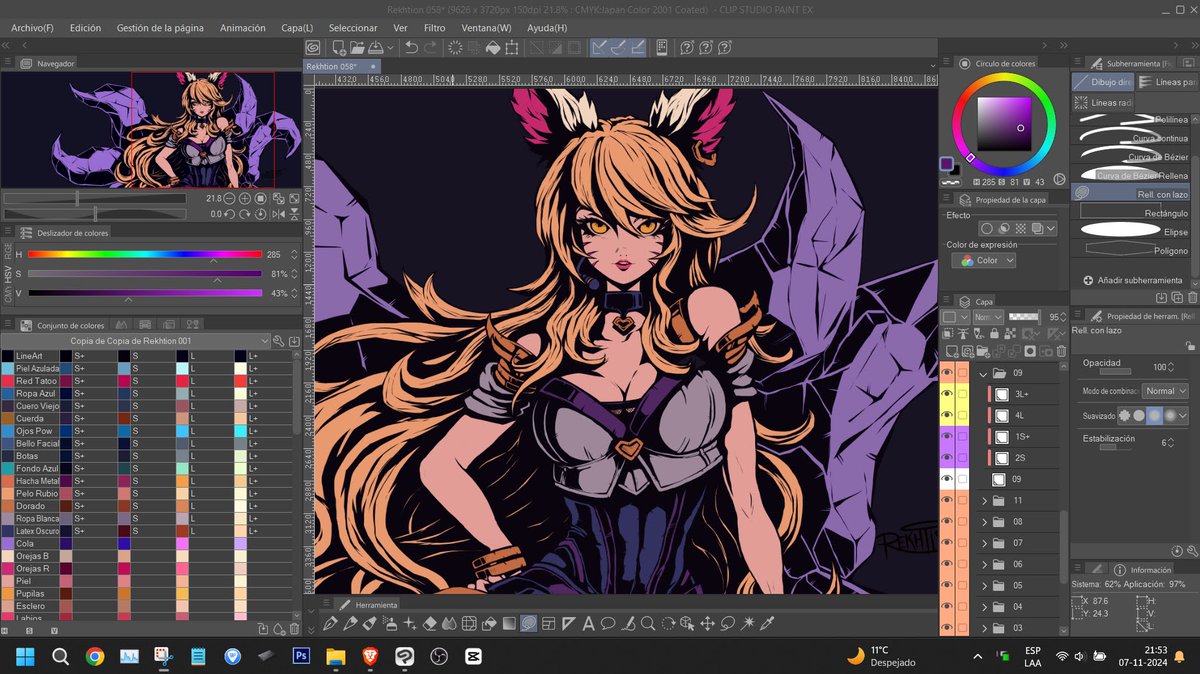Viewport: 1200px width, 674px height.
Task: Adjust the H hue slider at 285
Action: click(145, 254)
